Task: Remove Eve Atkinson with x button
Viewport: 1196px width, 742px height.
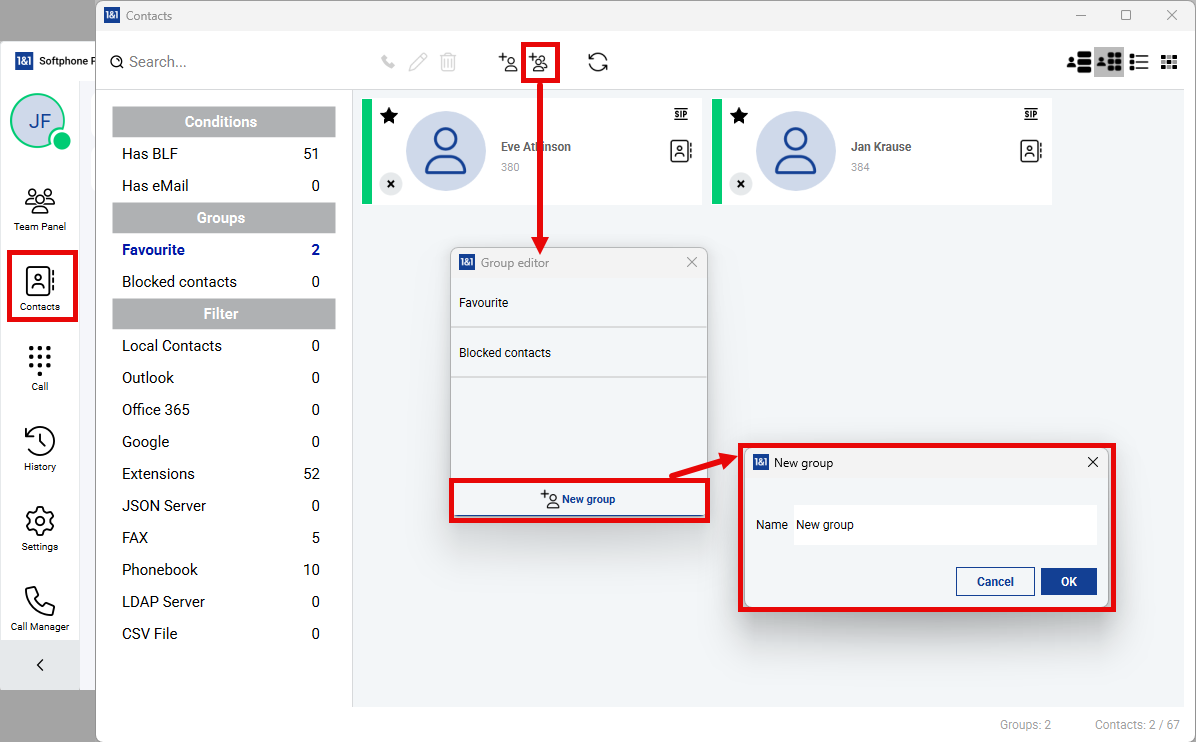Action: (x=391, y=184)
